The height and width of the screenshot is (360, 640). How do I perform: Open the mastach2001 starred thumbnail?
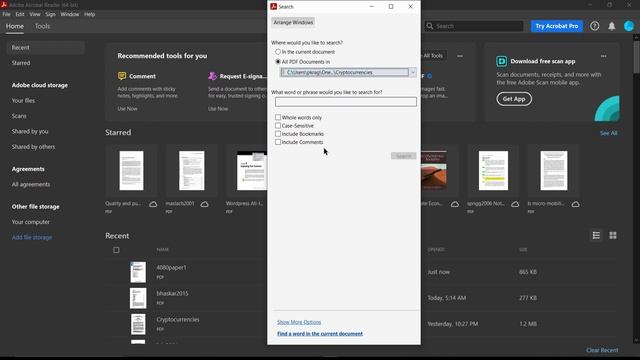click(x=192, y=171)
